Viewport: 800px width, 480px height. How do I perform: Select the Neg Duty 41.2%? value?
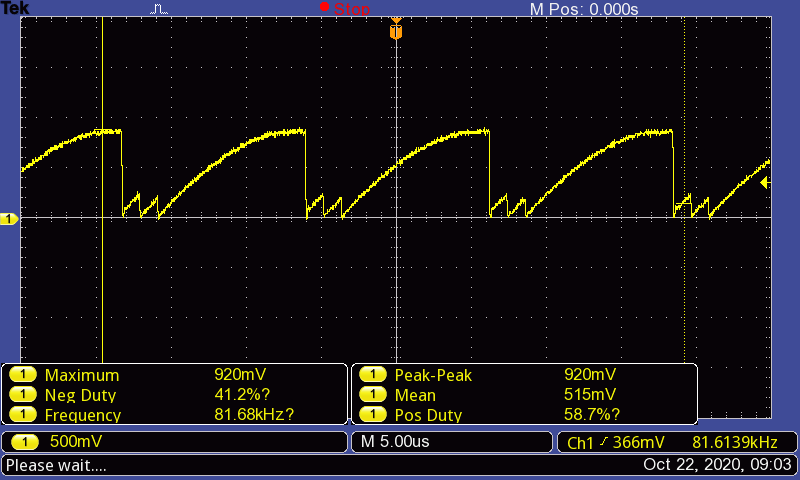point(242,394)
